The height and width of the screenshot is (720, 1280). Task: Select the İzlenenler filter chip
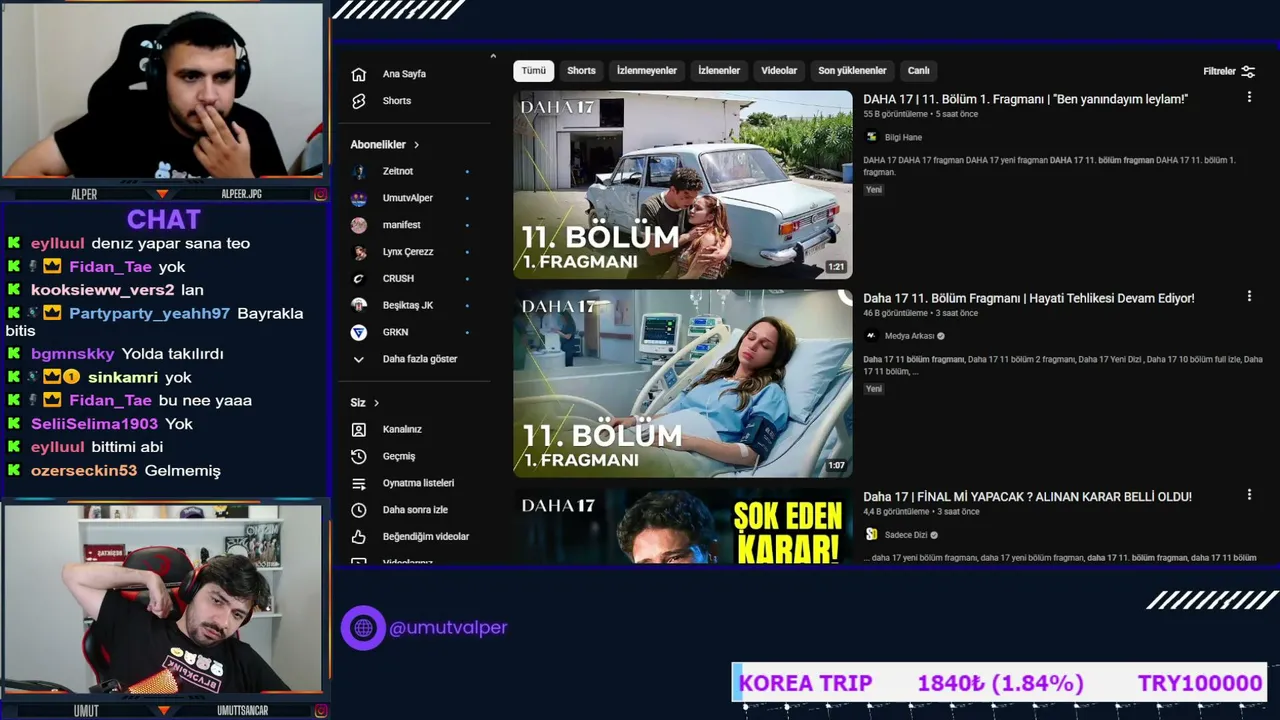pos(719,71)
